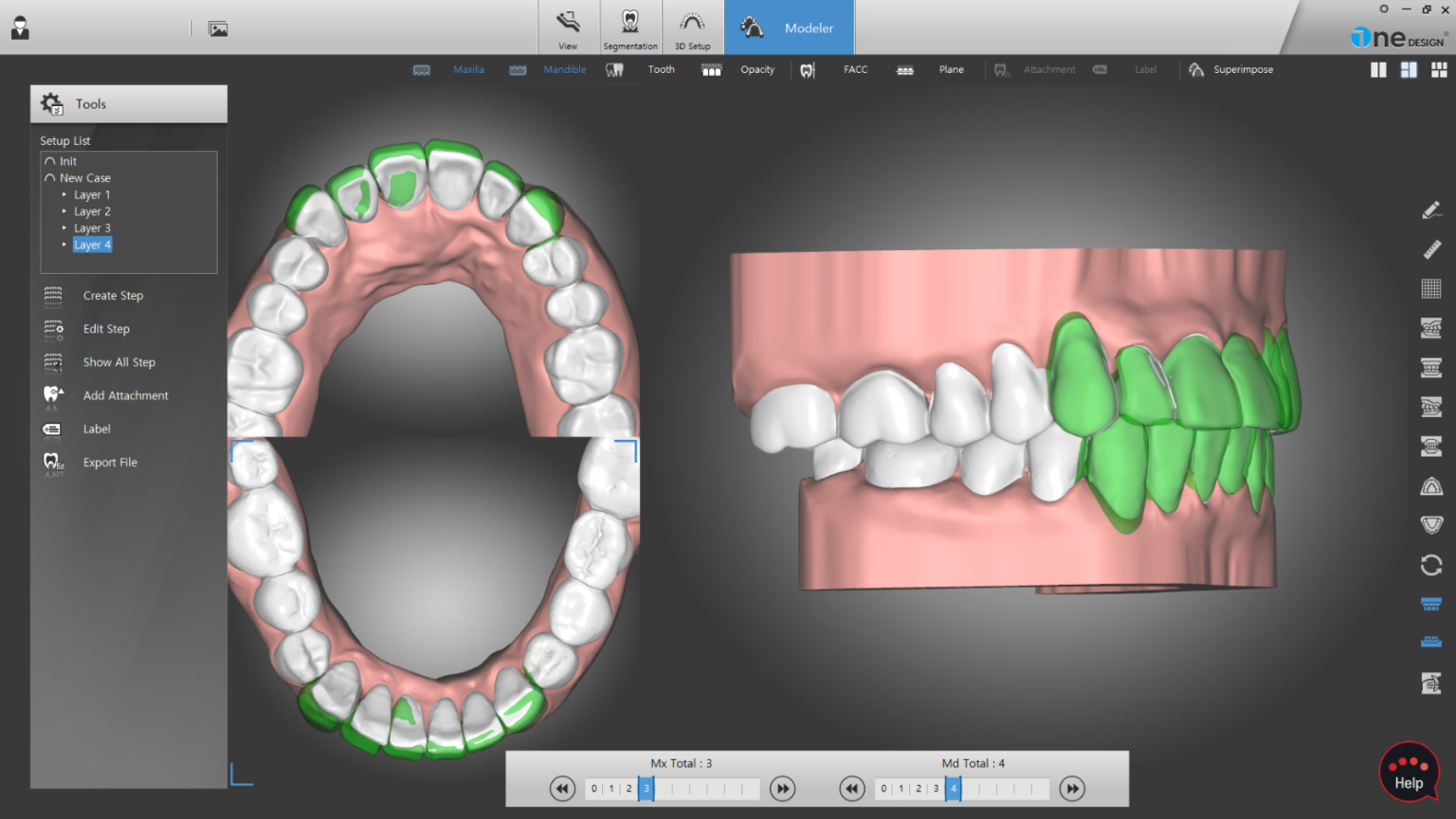Screen dimensions: 1456x819
Task: Expand the Layer 2 tree item
Action: pyautogui.click(x=64, y=211)
